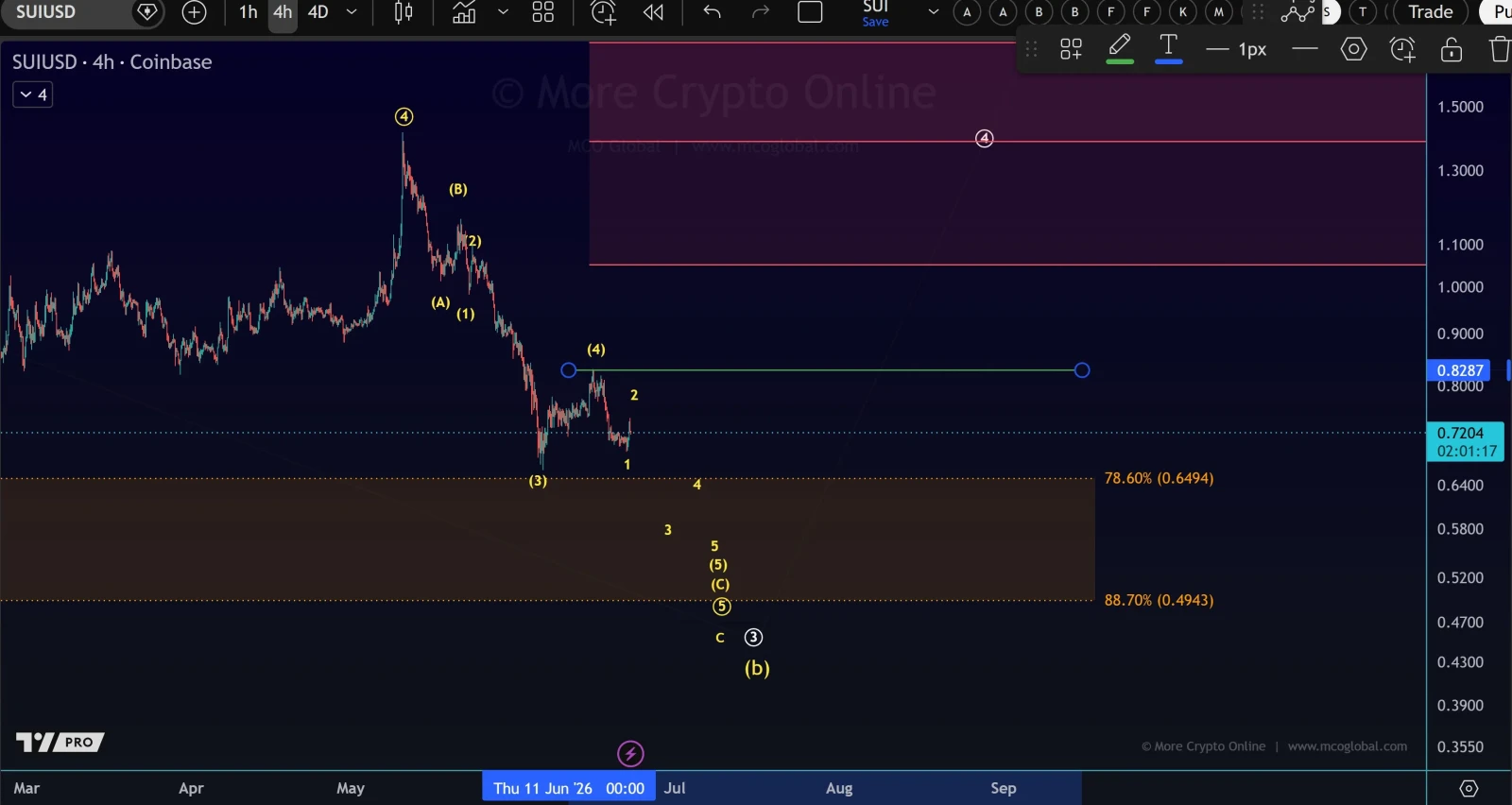The width and height of the screenshot is (1512, 805).
Task: Select the (A) wave label
Action: click(x=440, y=302)
